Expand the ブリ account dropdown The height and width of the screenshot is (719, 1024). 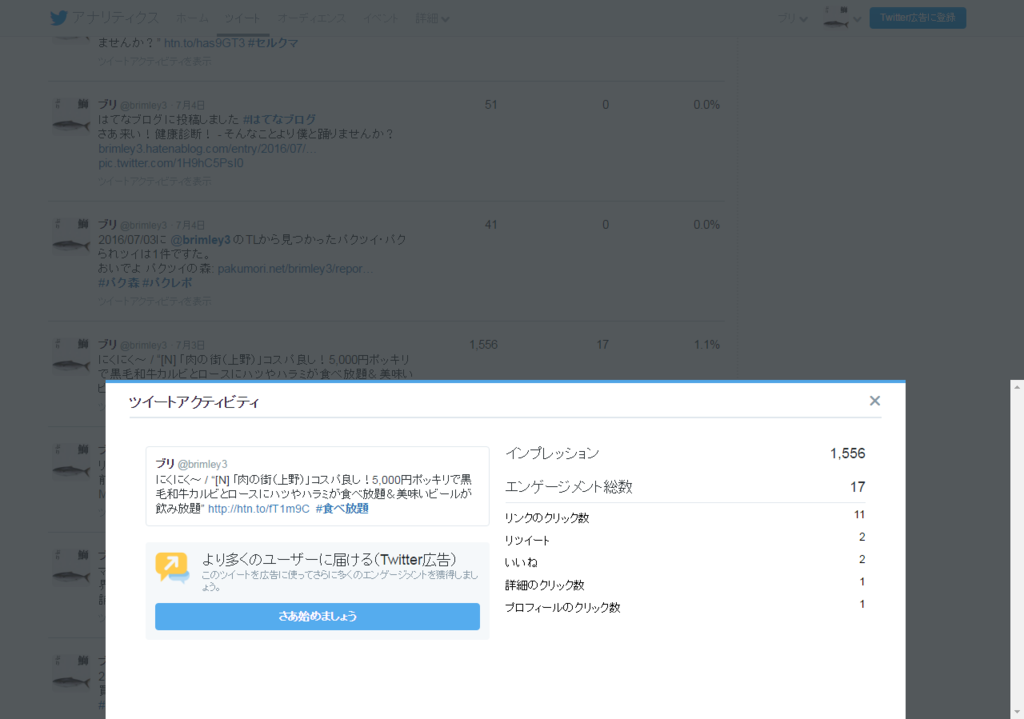(x=792, y=18)
